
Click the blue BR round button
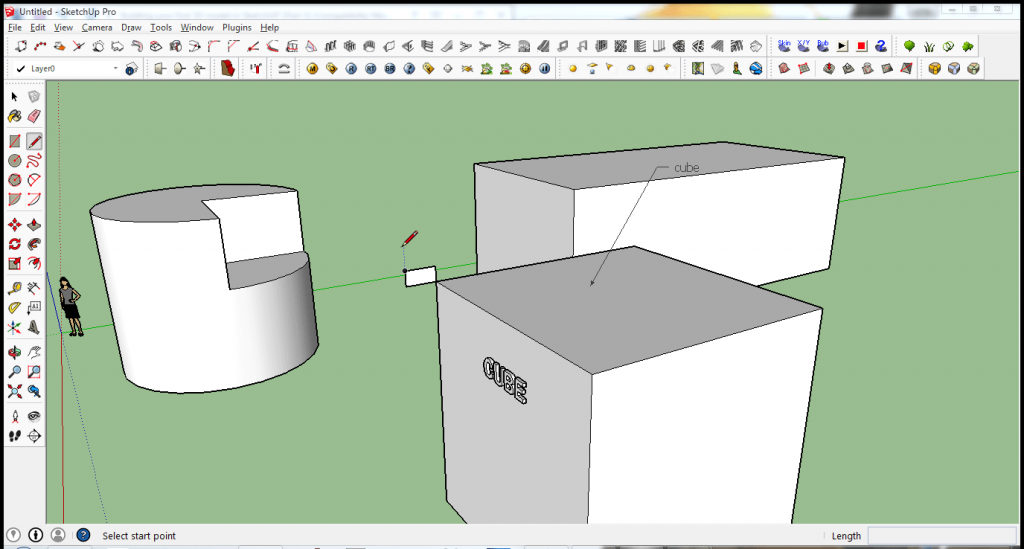(x=390, y=69)
